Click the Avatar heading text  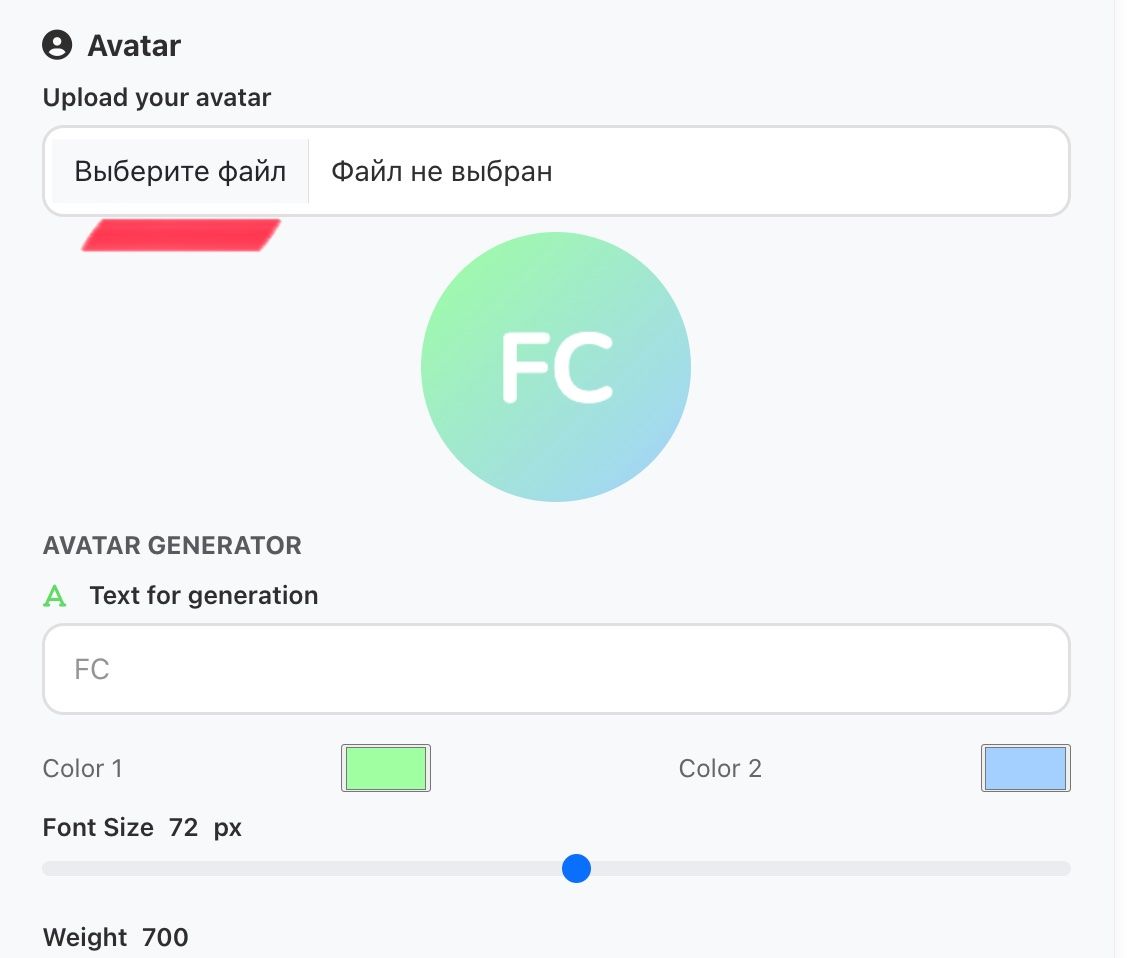135,44
